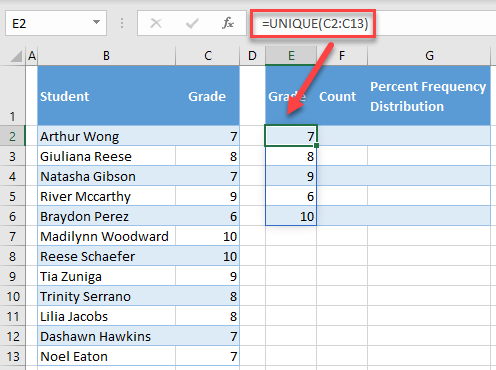The width and height of the screenshot is (496, 370).
Task: Select the Reese Schaefer cell
Action: [x=106, y=256]
